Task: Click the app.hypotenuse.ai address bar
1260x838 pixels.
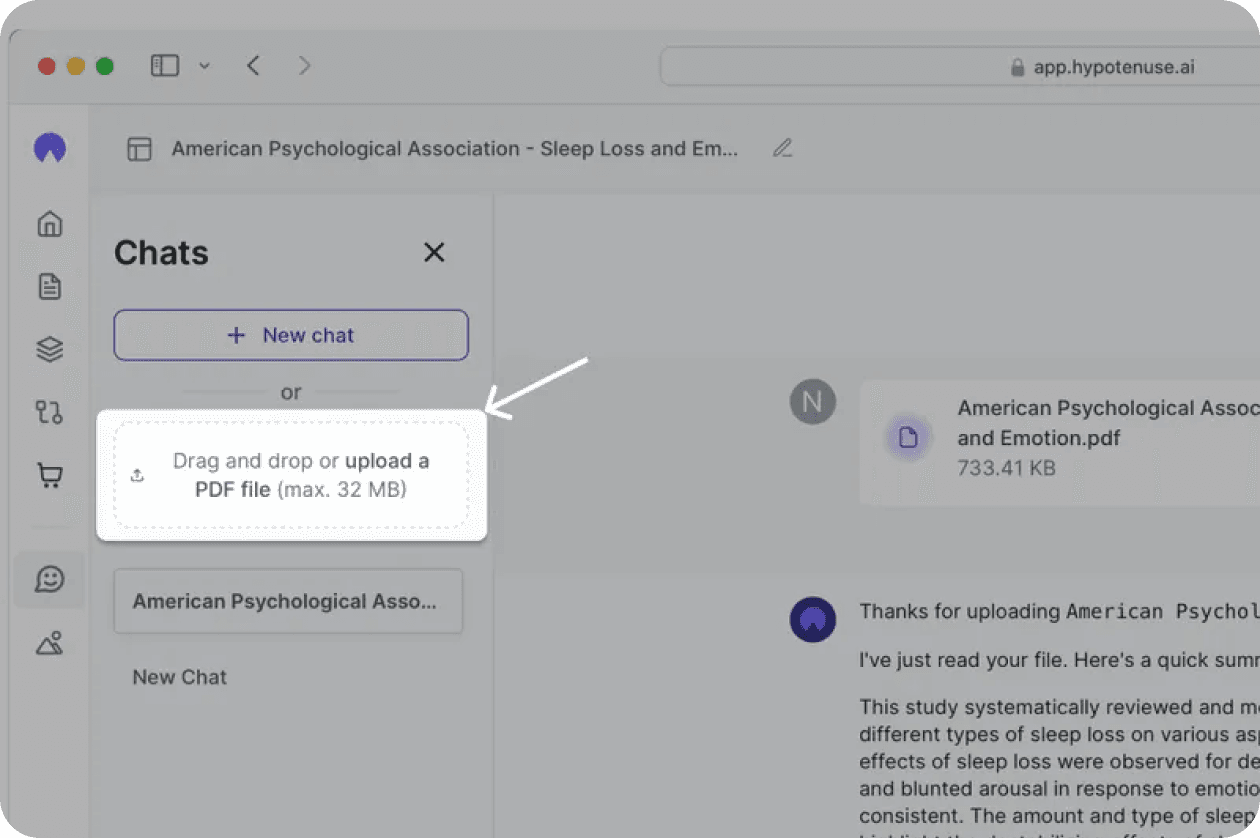Action: click(960, 68)
